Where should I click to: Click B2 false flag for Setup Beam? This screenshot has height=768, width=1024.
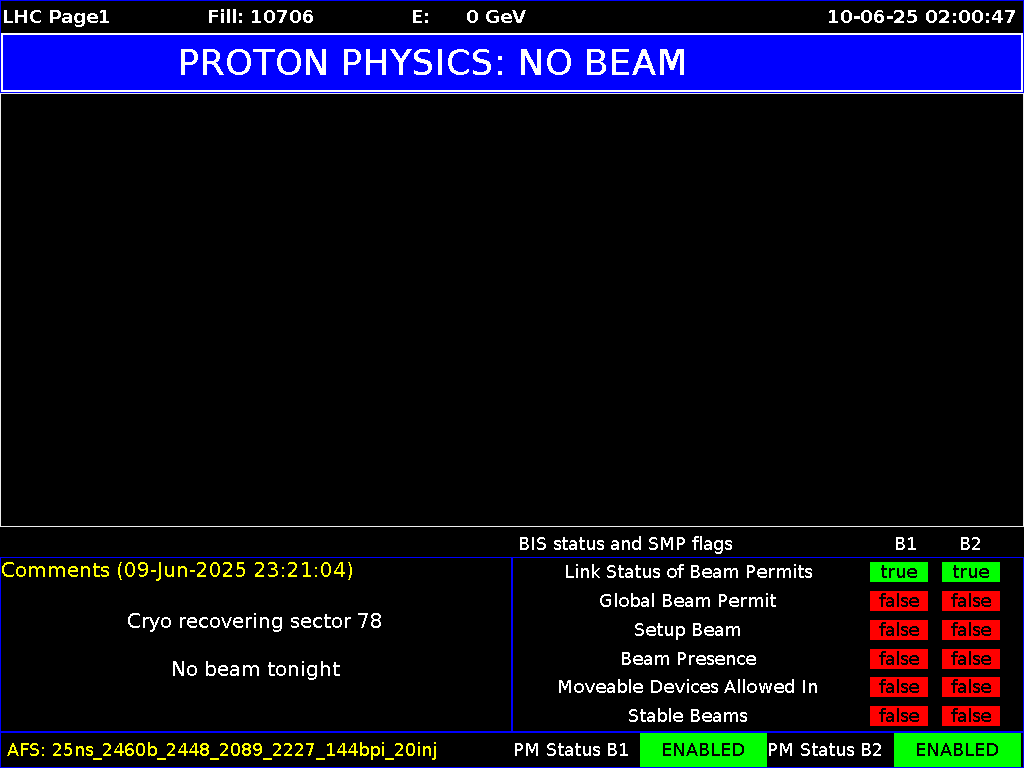pyautogui.click(x=970, y=630)
